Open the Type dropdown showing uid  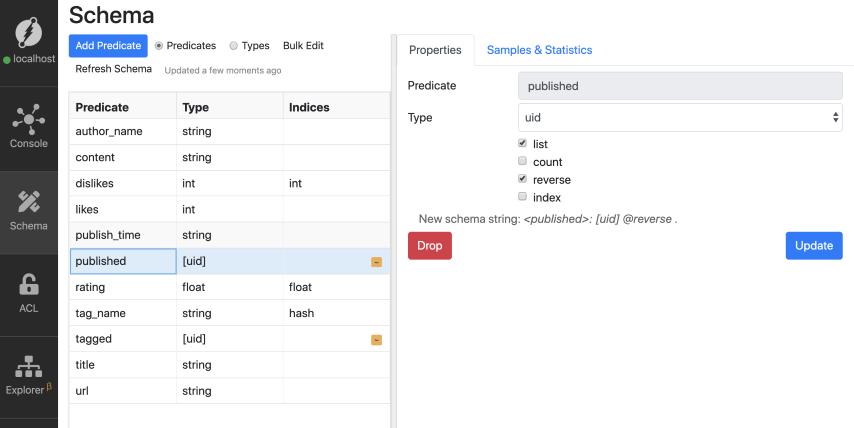coord(680,117)
